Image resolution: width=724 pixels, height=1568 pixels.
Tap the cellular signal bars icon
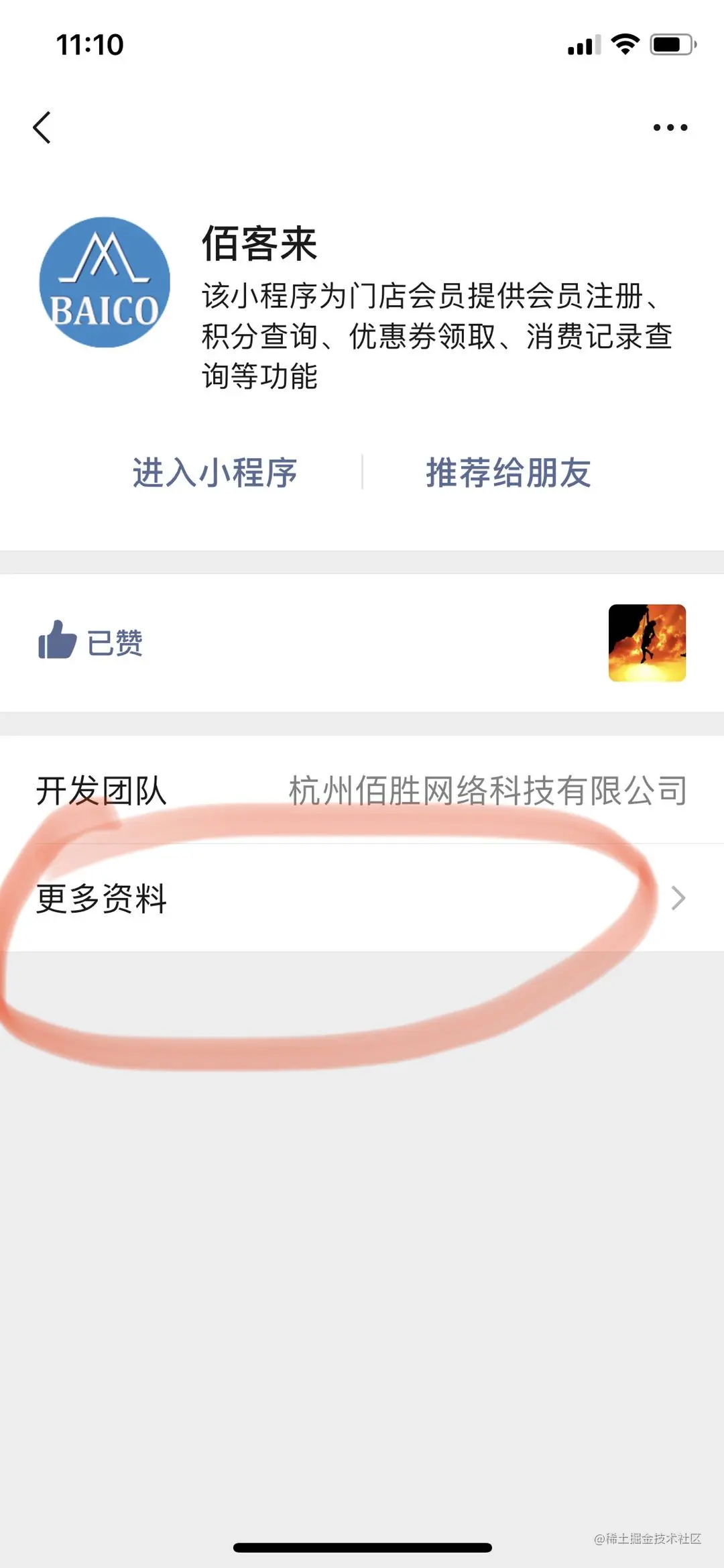tap(584, 45)
